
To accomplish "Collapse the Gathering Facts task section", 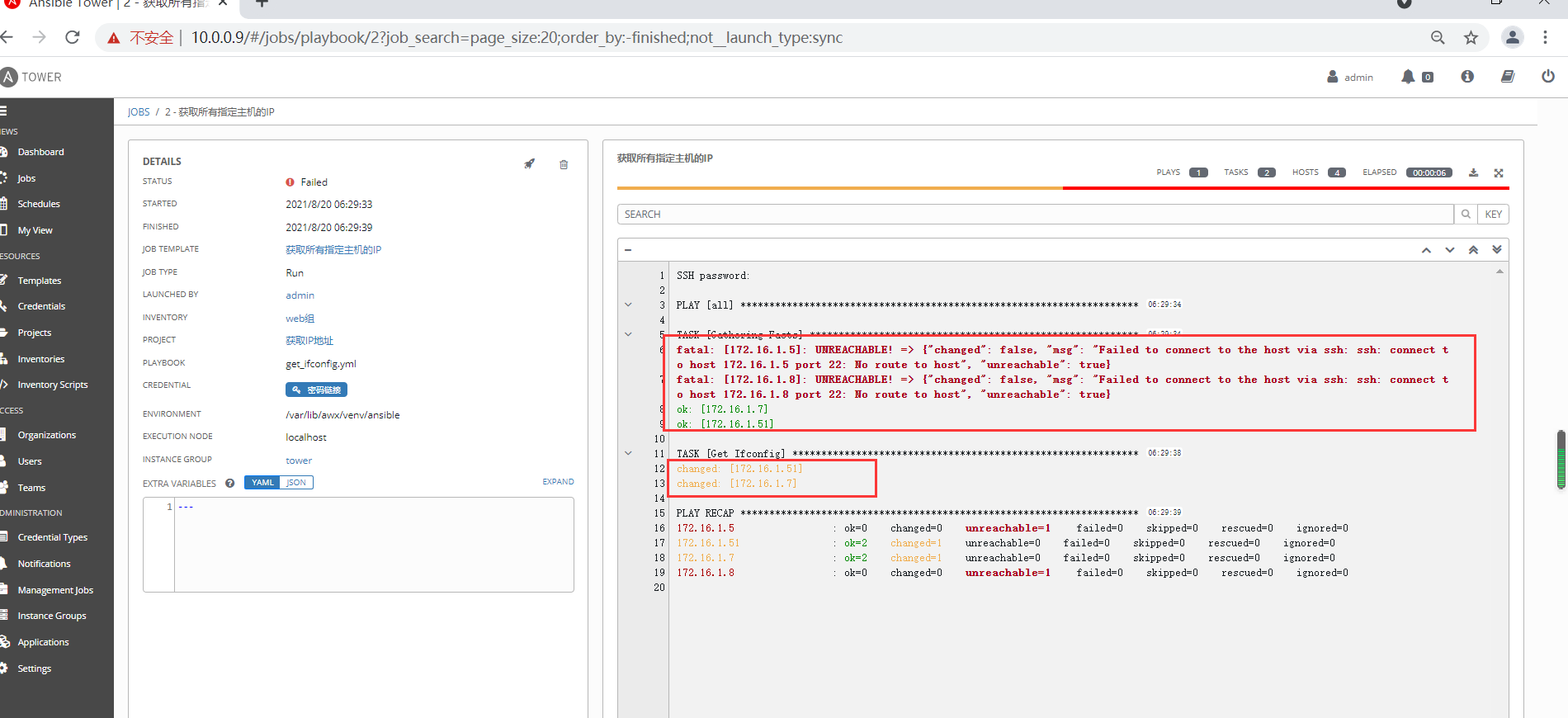I will [x=628, y=334].
